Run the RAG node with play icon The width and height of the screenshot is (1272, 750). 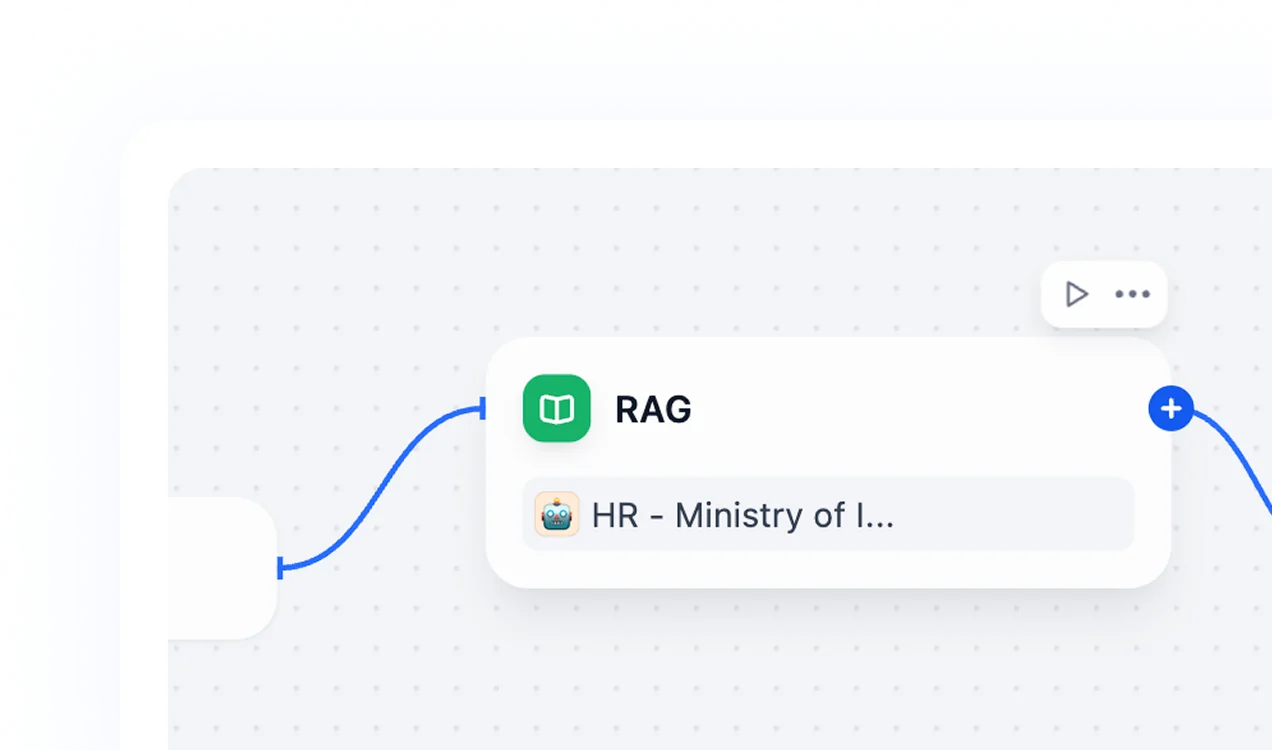point(1076,294)
